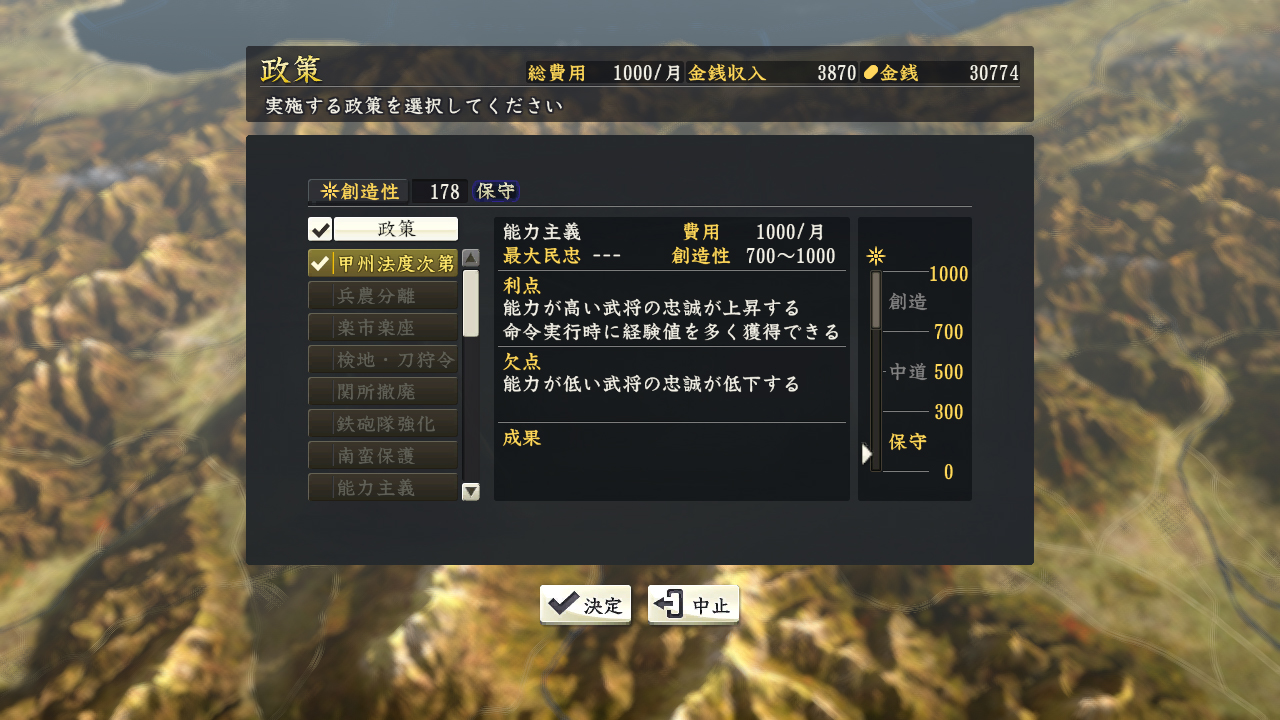Screen dimensions: 1280x720
Task: Click the policy list scroll-down arrow
Action: (x=471, y=491)
